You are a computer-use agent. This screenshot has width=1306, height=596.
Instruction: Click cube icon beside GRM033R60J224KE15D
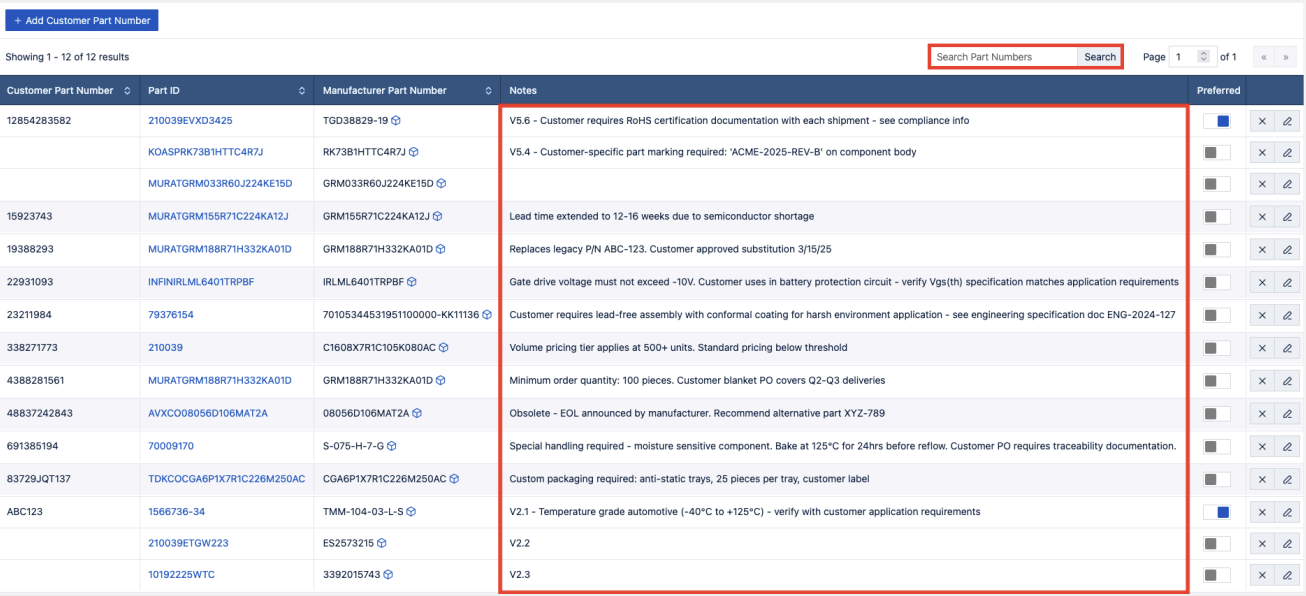point(441,184)
